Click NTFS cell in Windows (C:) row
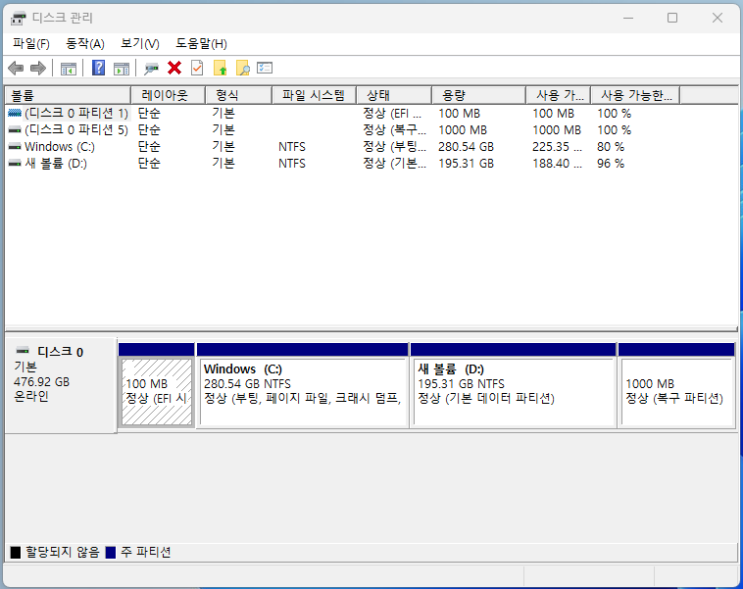The width and height of the screenshot is (743, 589). (291, 147)
